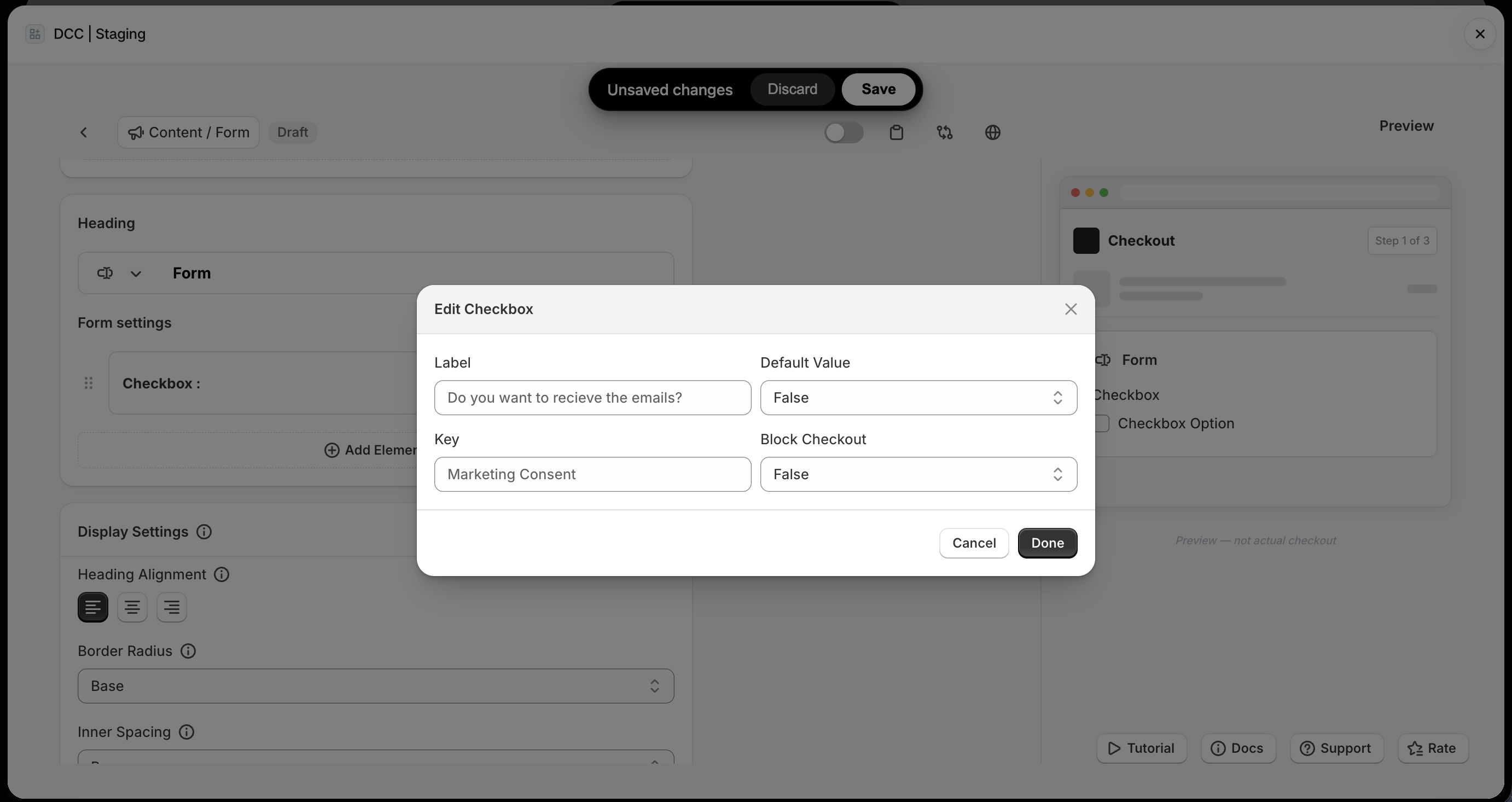This screenshot has height=802, width=1512.
Task: Open the globe language icon
Action: pyautogui.click(x=992, y=133)
